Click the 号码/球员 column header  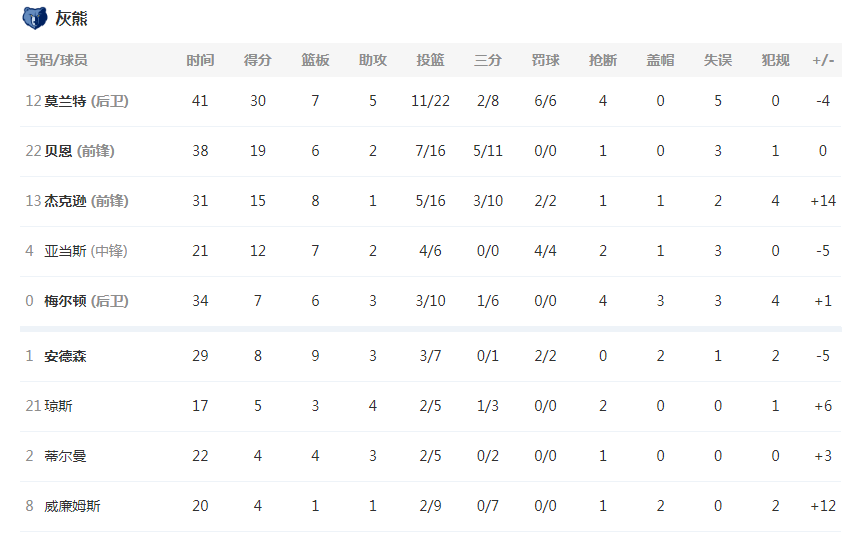[56, 60]
